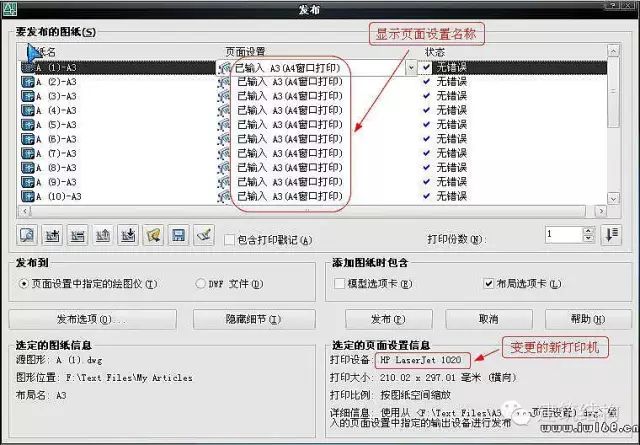Image resolution: width=640 pixels, height=445 pixels.
Task: Click the Plot Stamp Settings icon
Action: [x=204, y=235]
